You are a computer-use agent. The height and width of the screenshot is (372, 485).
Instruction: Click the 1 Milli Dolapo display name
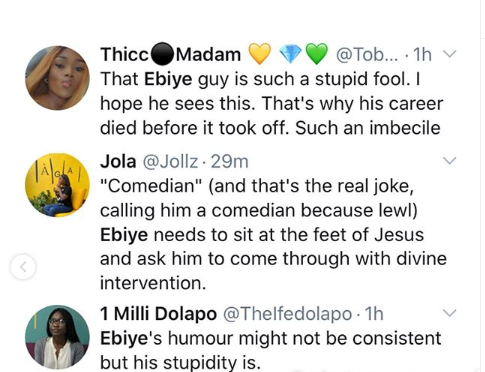(x=159, y=314)
